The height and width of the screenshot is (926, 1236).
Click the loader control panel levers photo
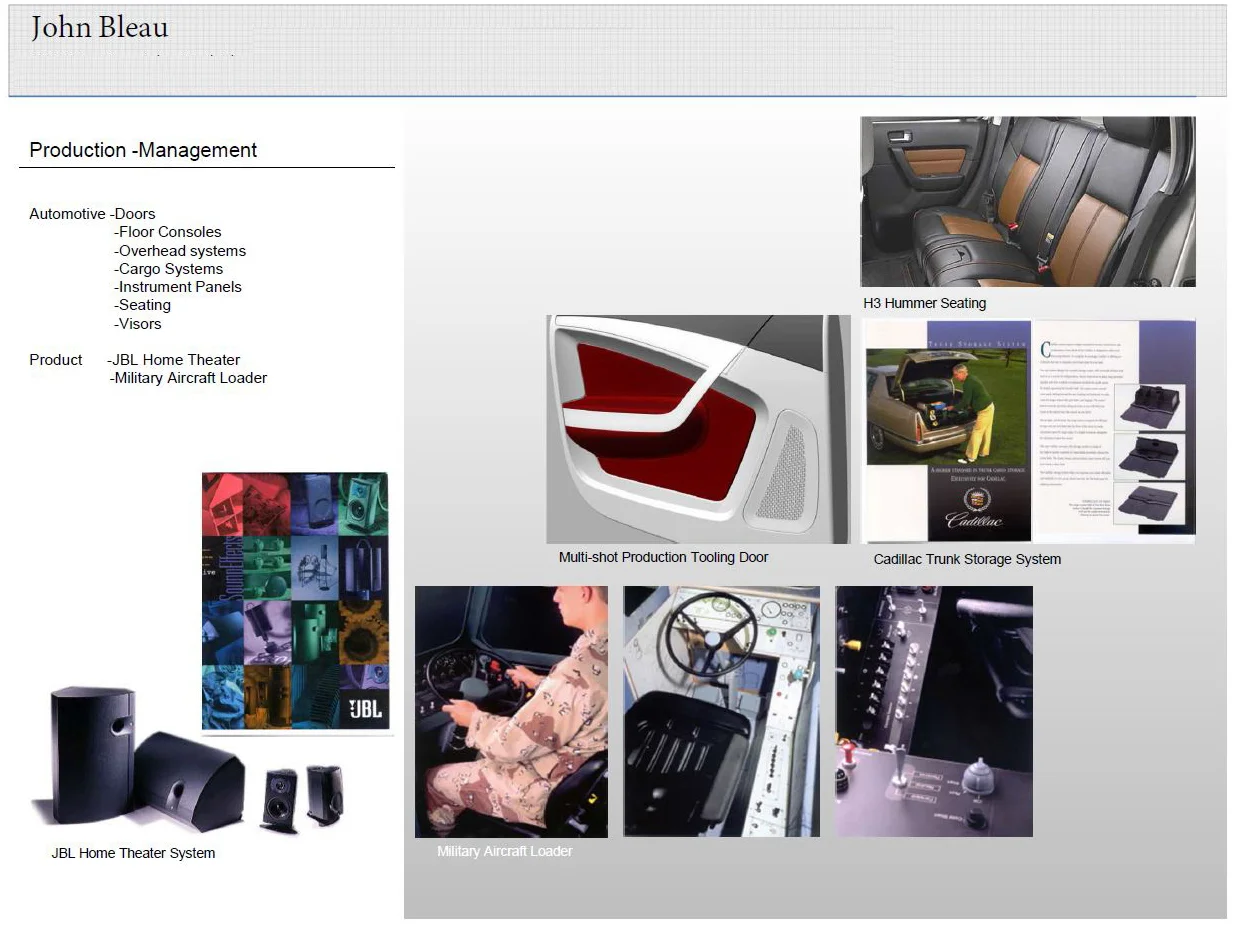tap(934, 711)
